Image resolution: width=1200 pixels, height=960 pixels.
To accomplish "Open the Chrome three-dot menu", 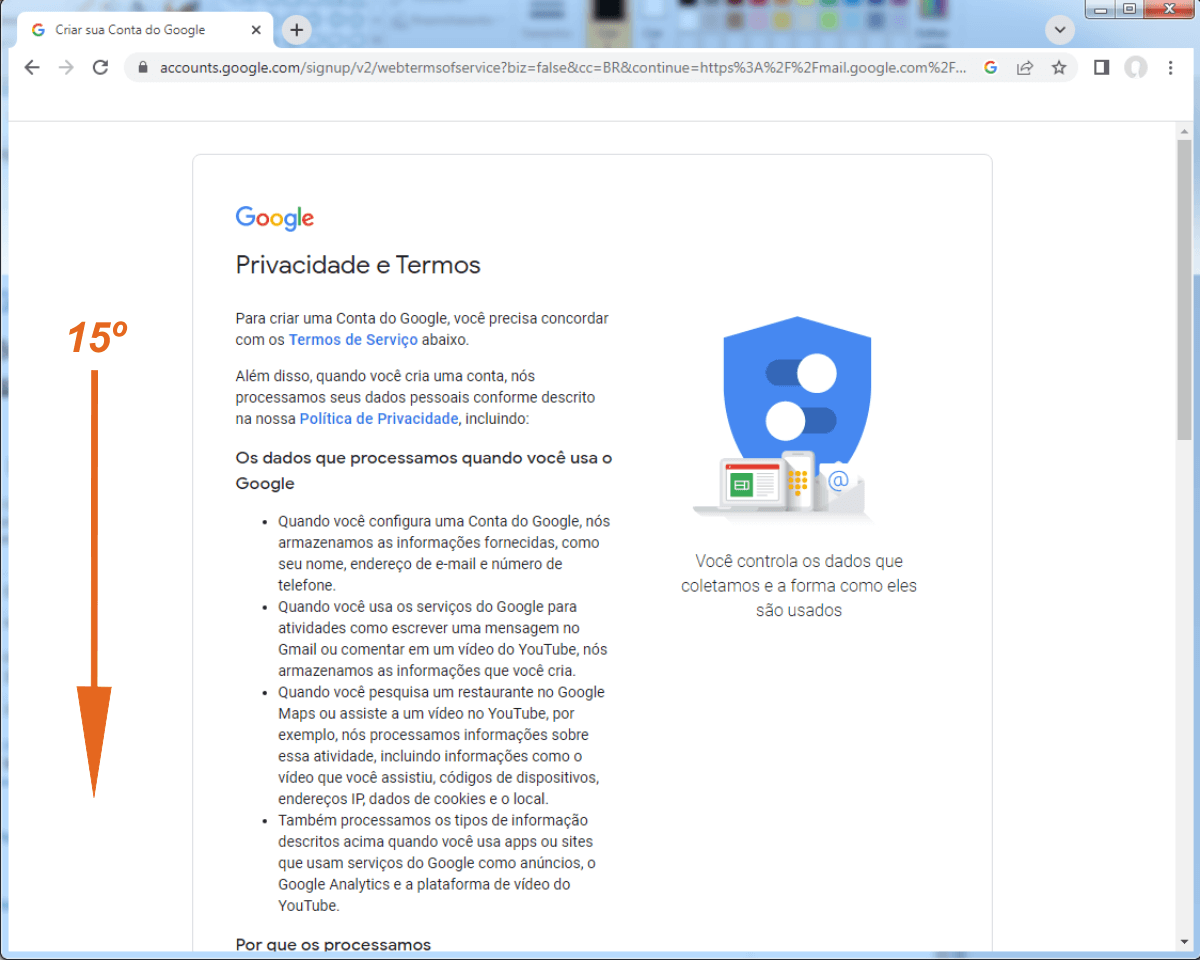I will tap(1169, 67).
